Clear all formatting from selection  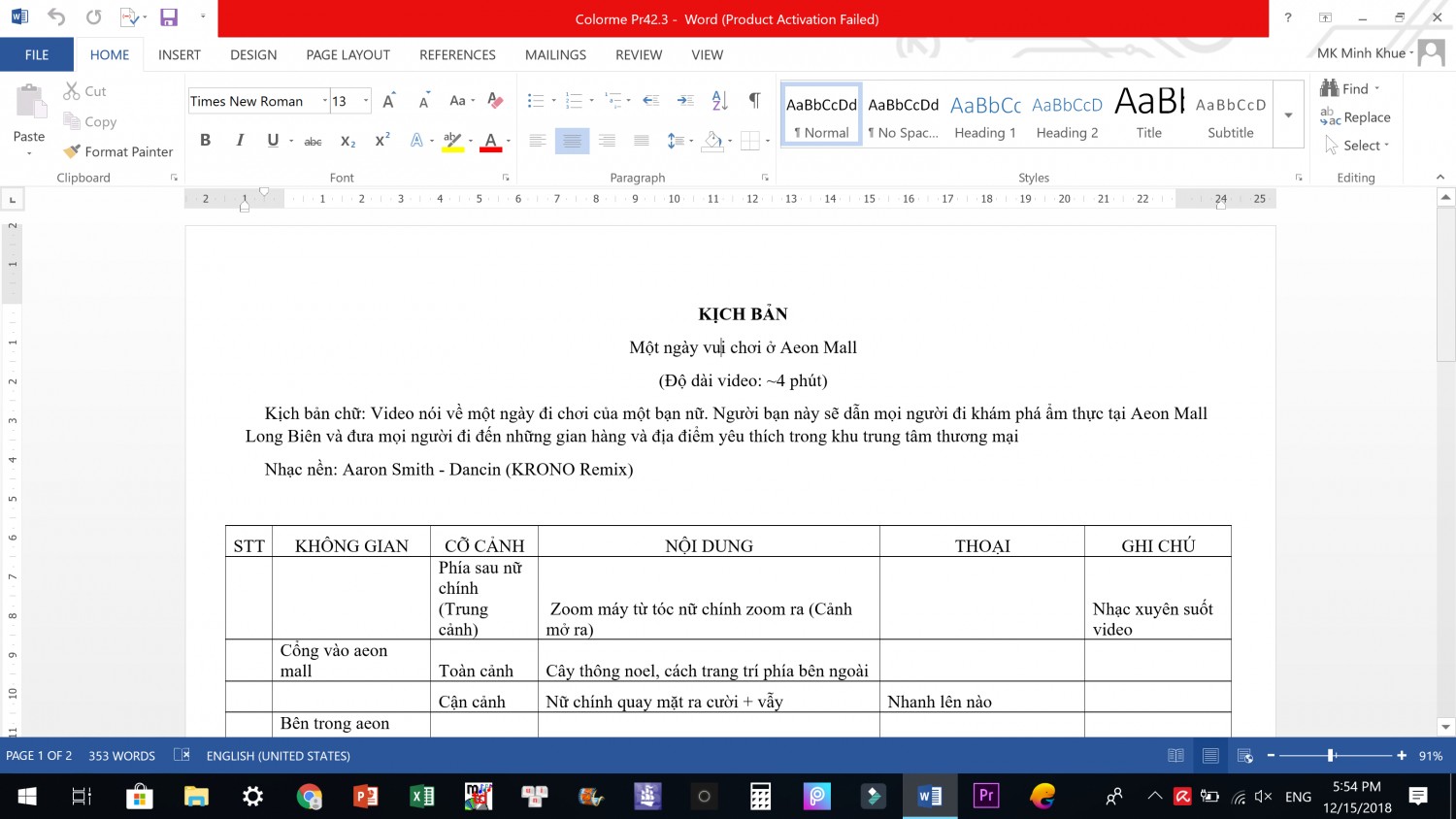495,101
